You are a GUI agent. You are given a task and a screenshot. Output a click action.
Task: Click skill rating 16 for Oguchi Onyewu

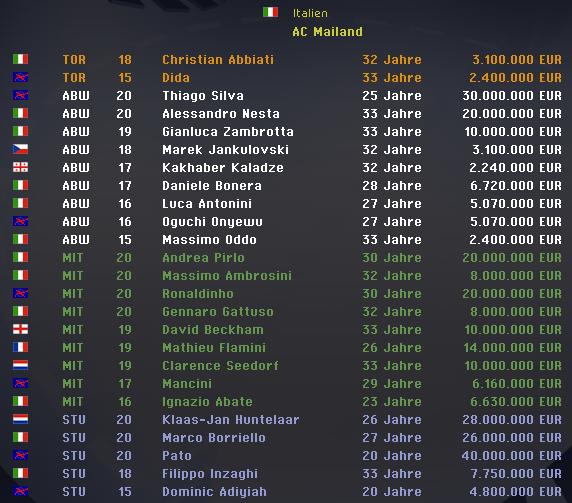(x=125, y=221)
